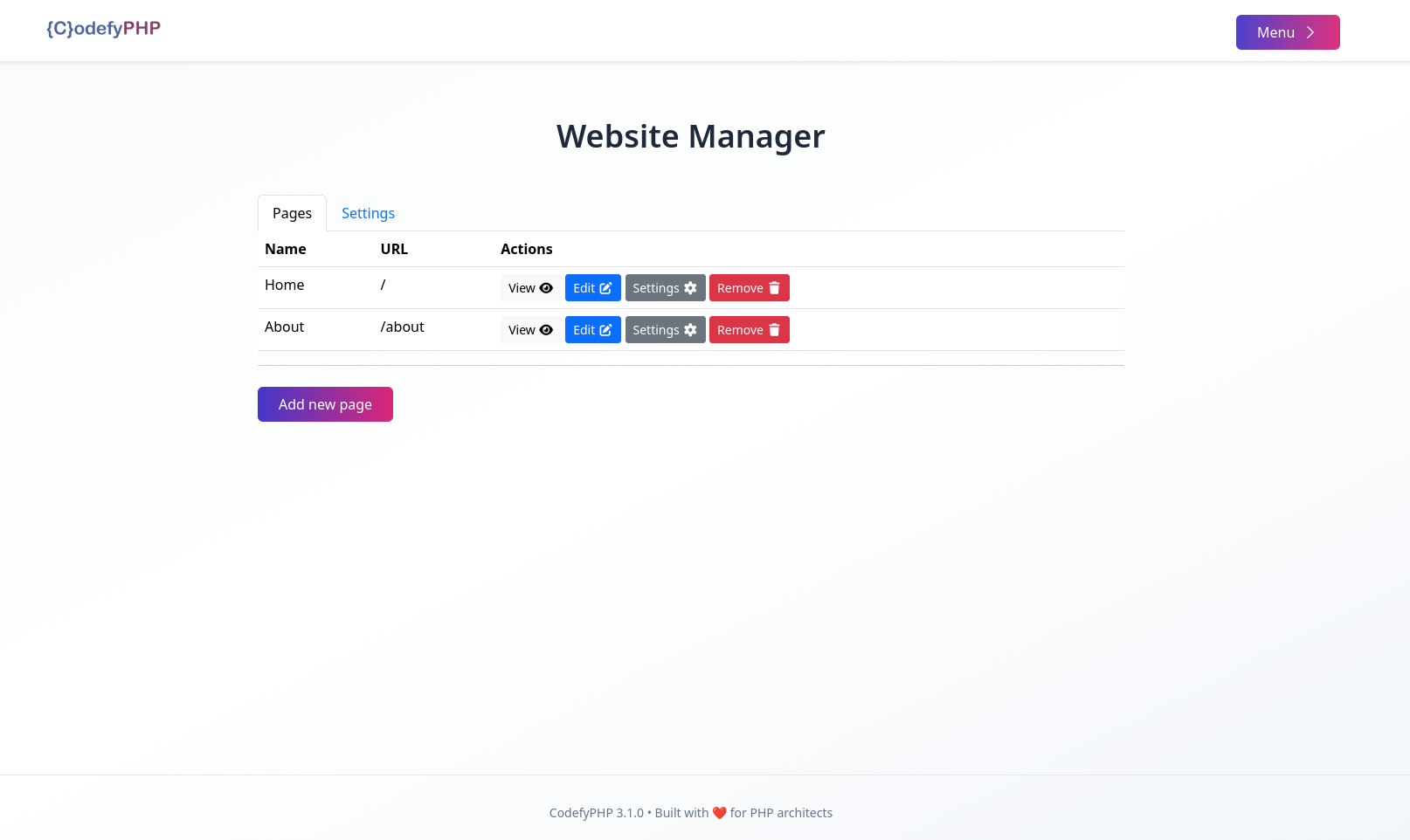Click the eye icon on Home's View button

coord(547,287)
